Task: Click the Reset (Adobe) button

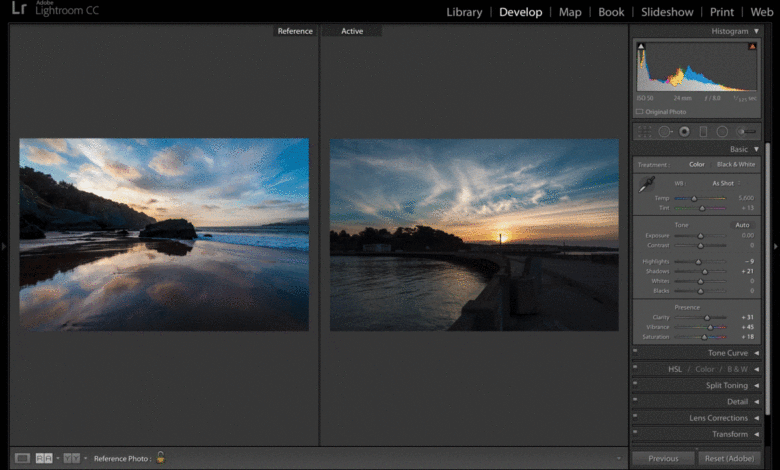Action: coord(728,458)
